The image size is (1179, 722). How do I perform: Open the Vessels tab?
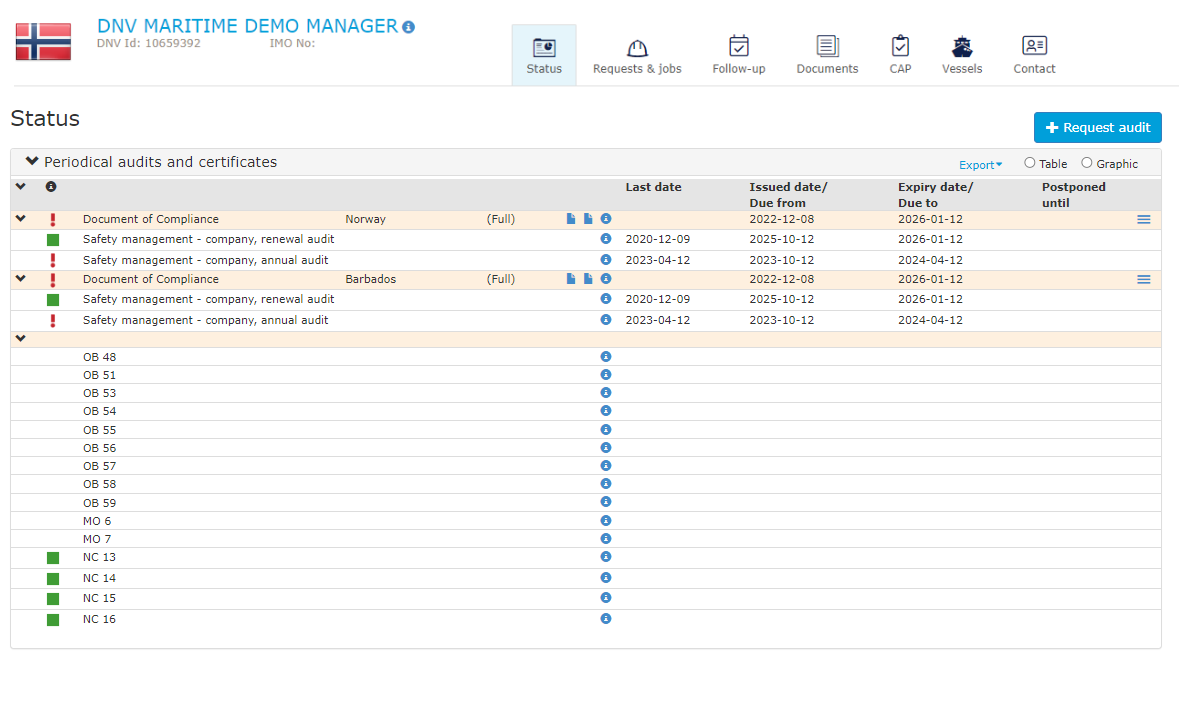(961, 56)
